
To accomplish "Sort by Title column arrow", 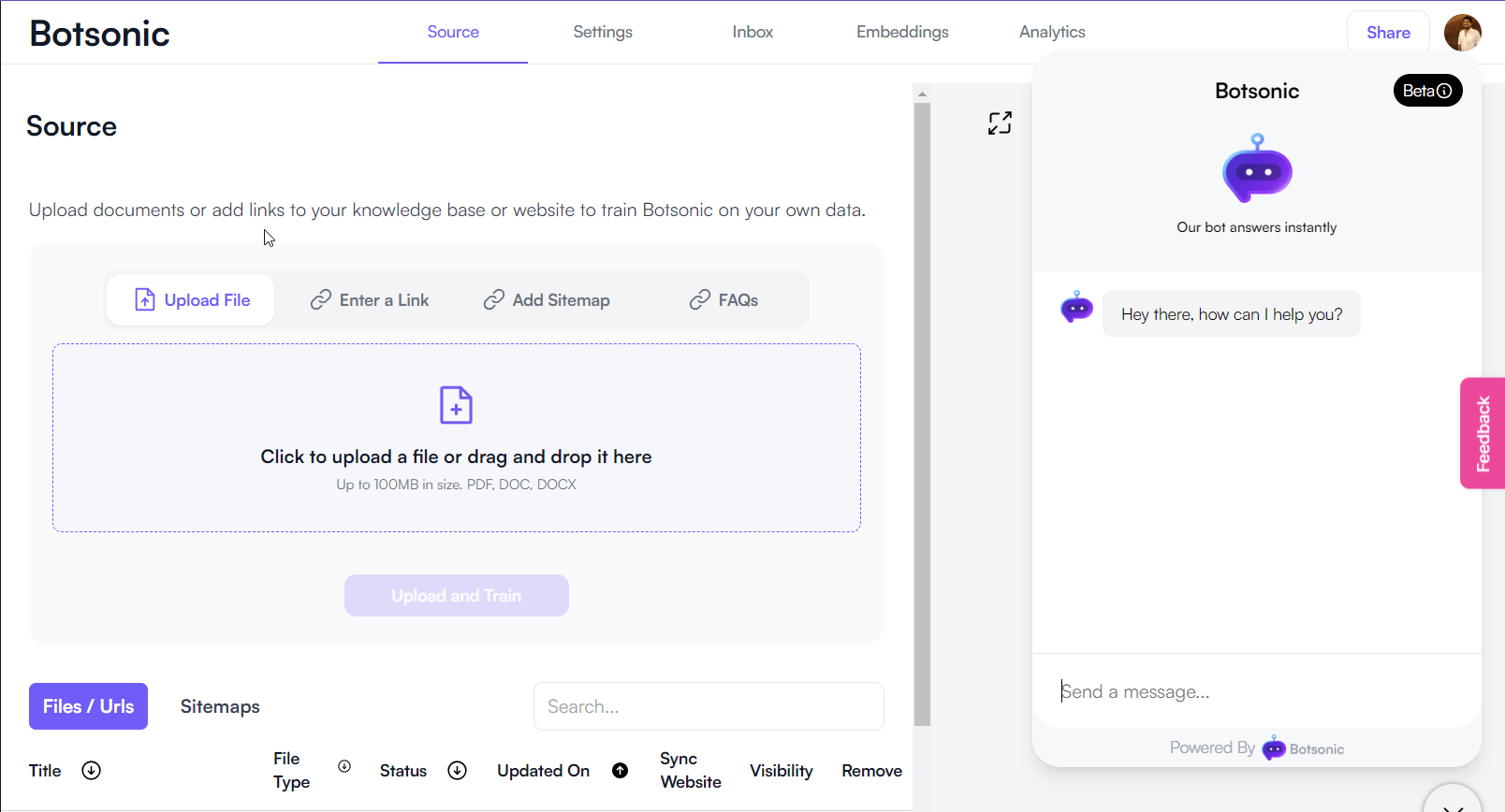I will [91, 771].
